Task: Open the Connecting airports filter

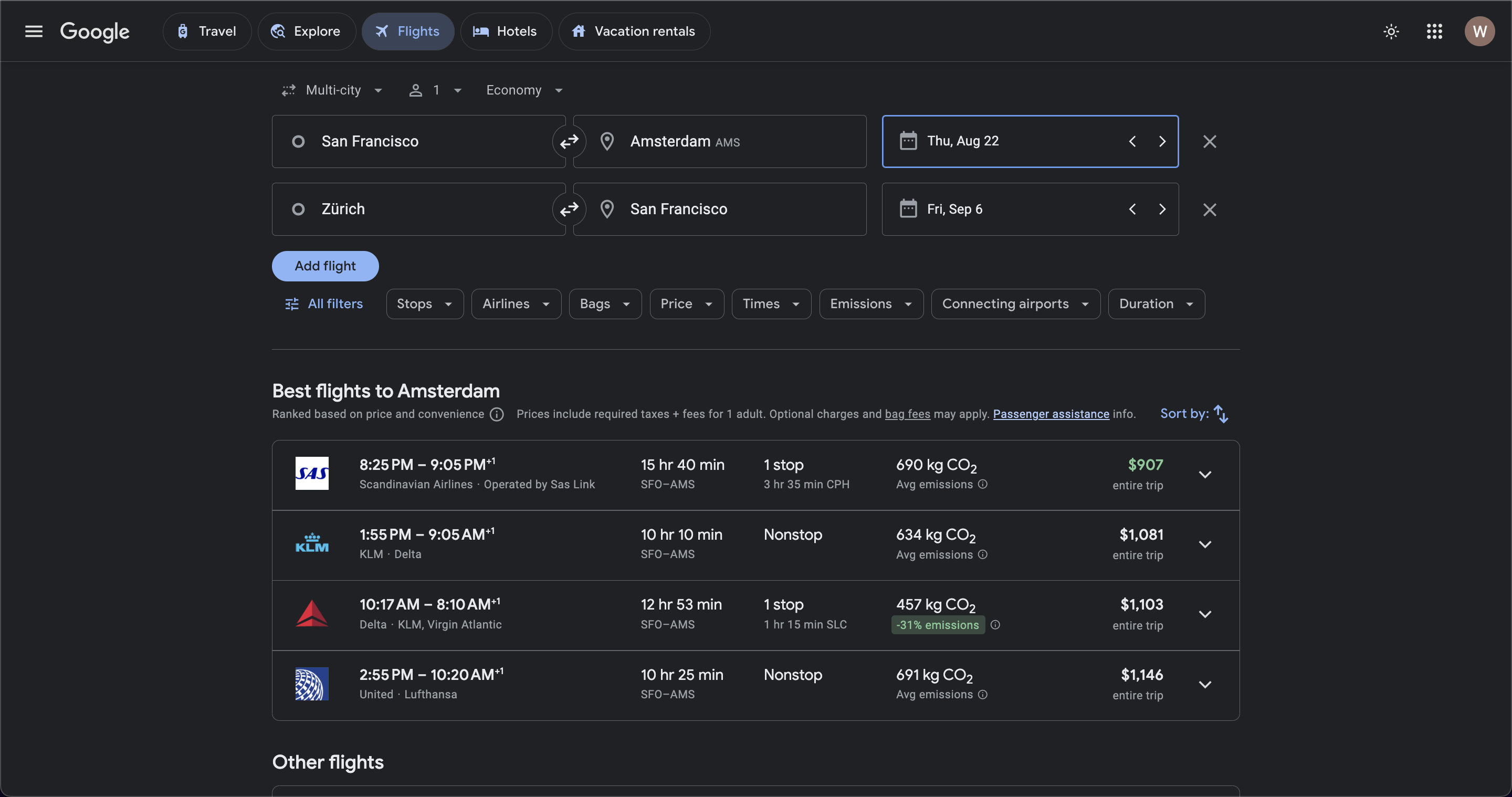Action: tap(1015, 304)
